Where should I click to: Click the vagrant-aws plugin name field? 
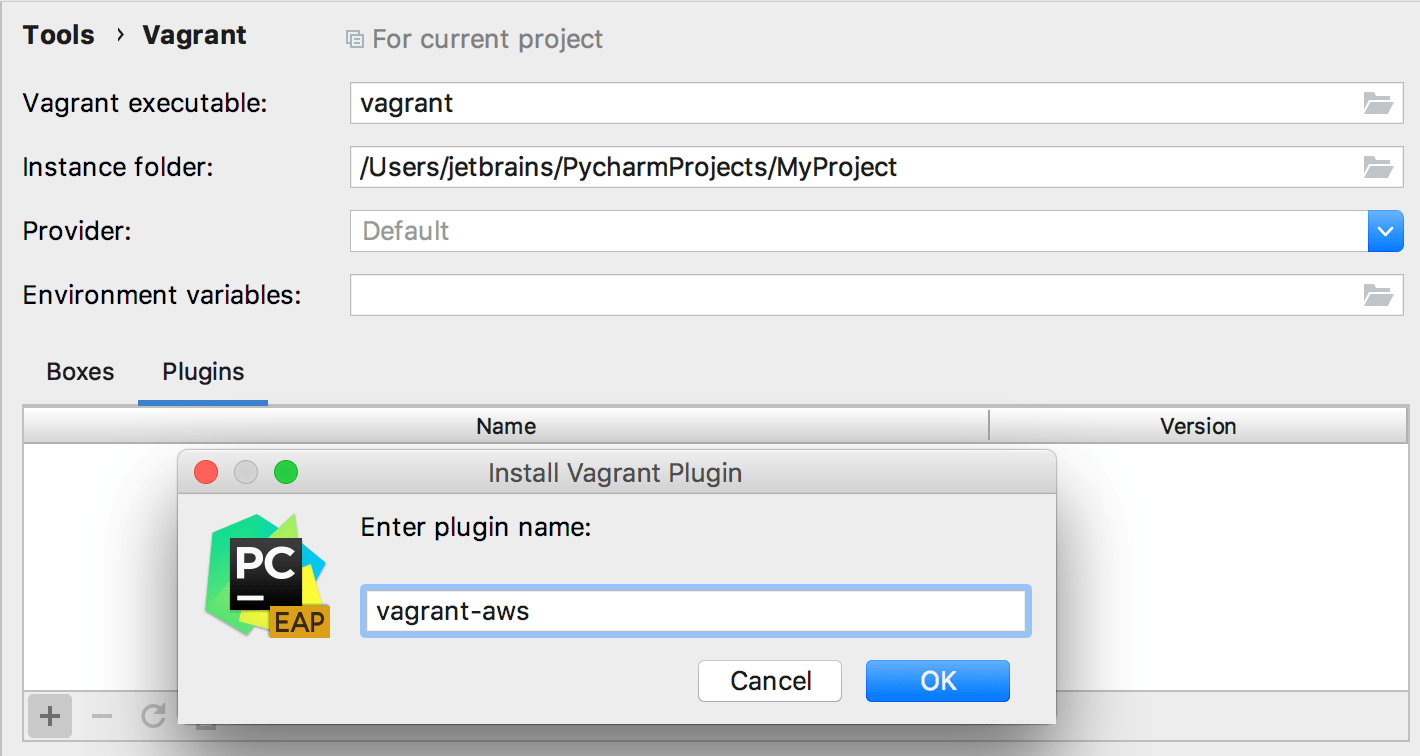(x=694, y=610)
